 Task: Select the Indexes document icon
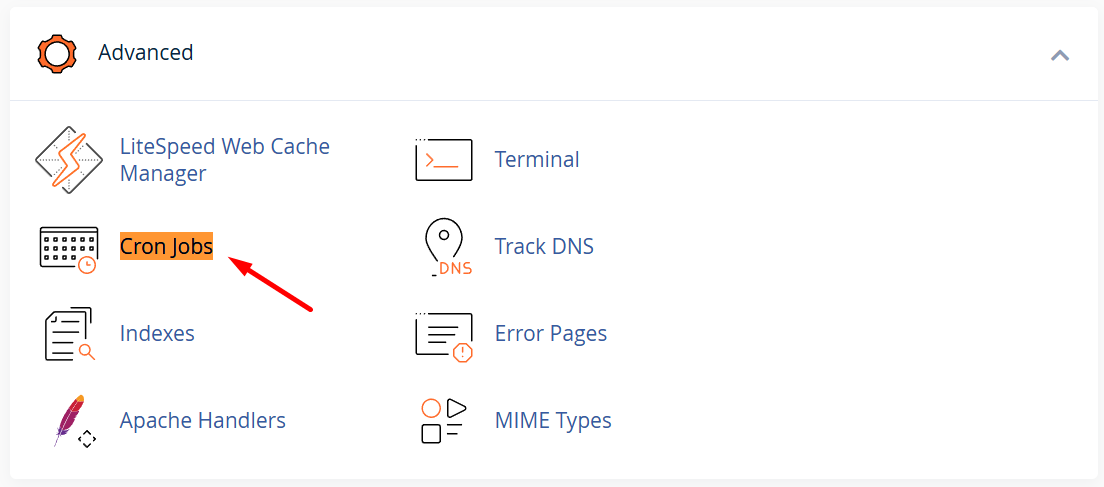pos(68,334)
